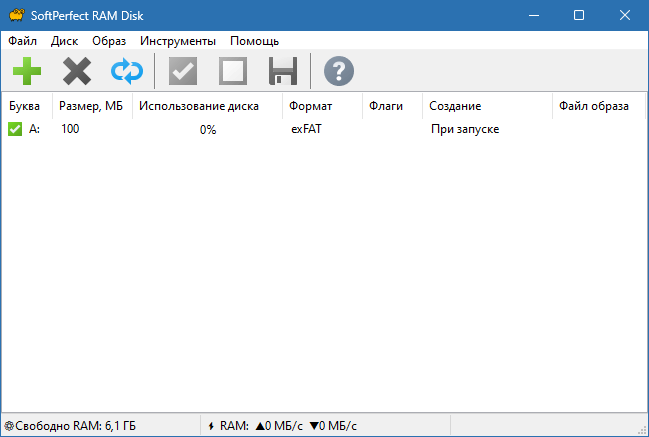This screenshot has height=437, width=649.
Task: Maximize the RAM Disk window
Action: 579,15
